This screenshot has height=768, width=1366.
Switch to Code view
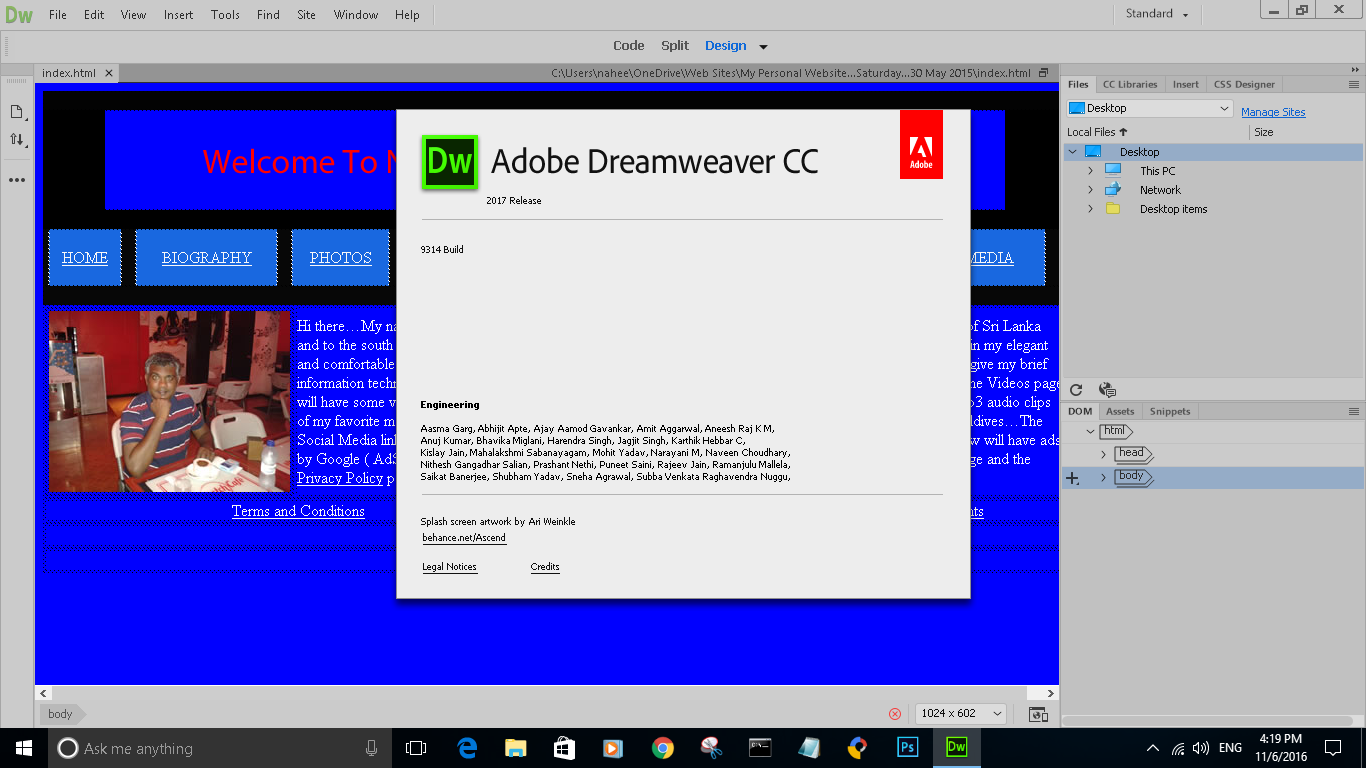tap(629, 45)
